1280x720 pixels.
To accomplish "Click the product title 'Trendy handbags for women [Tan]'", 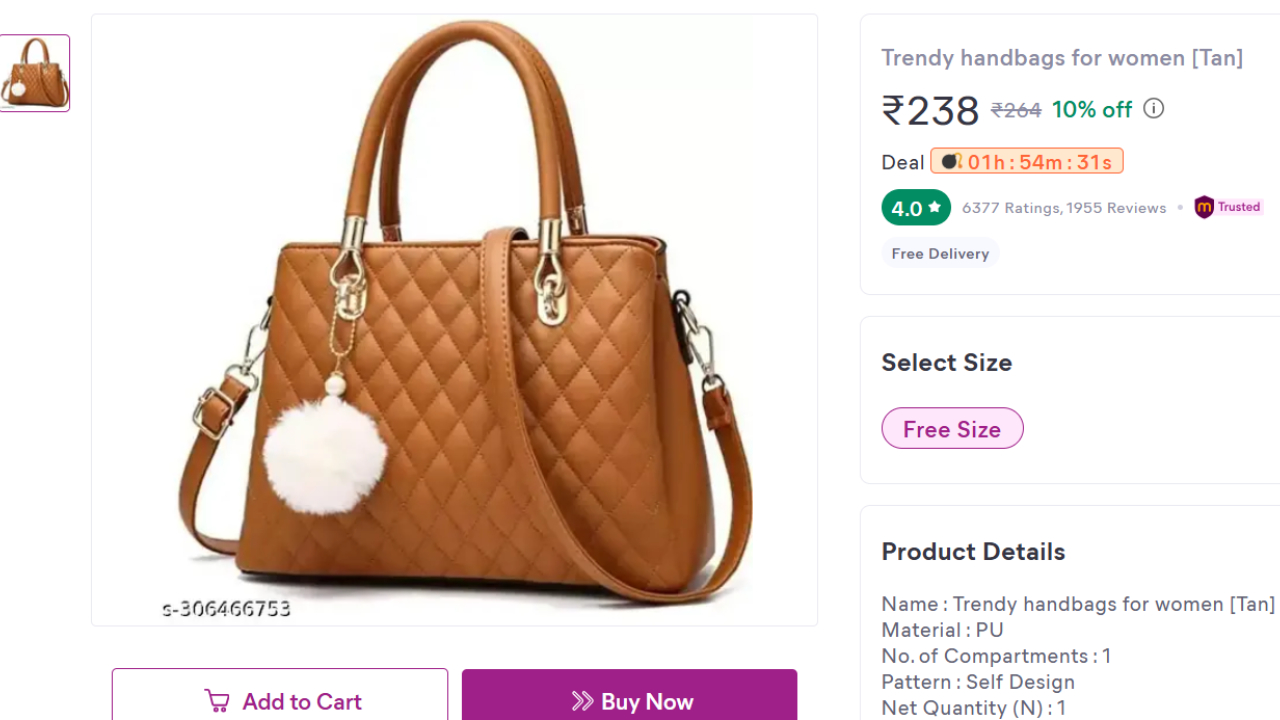I will click(x=1062, y=58).
